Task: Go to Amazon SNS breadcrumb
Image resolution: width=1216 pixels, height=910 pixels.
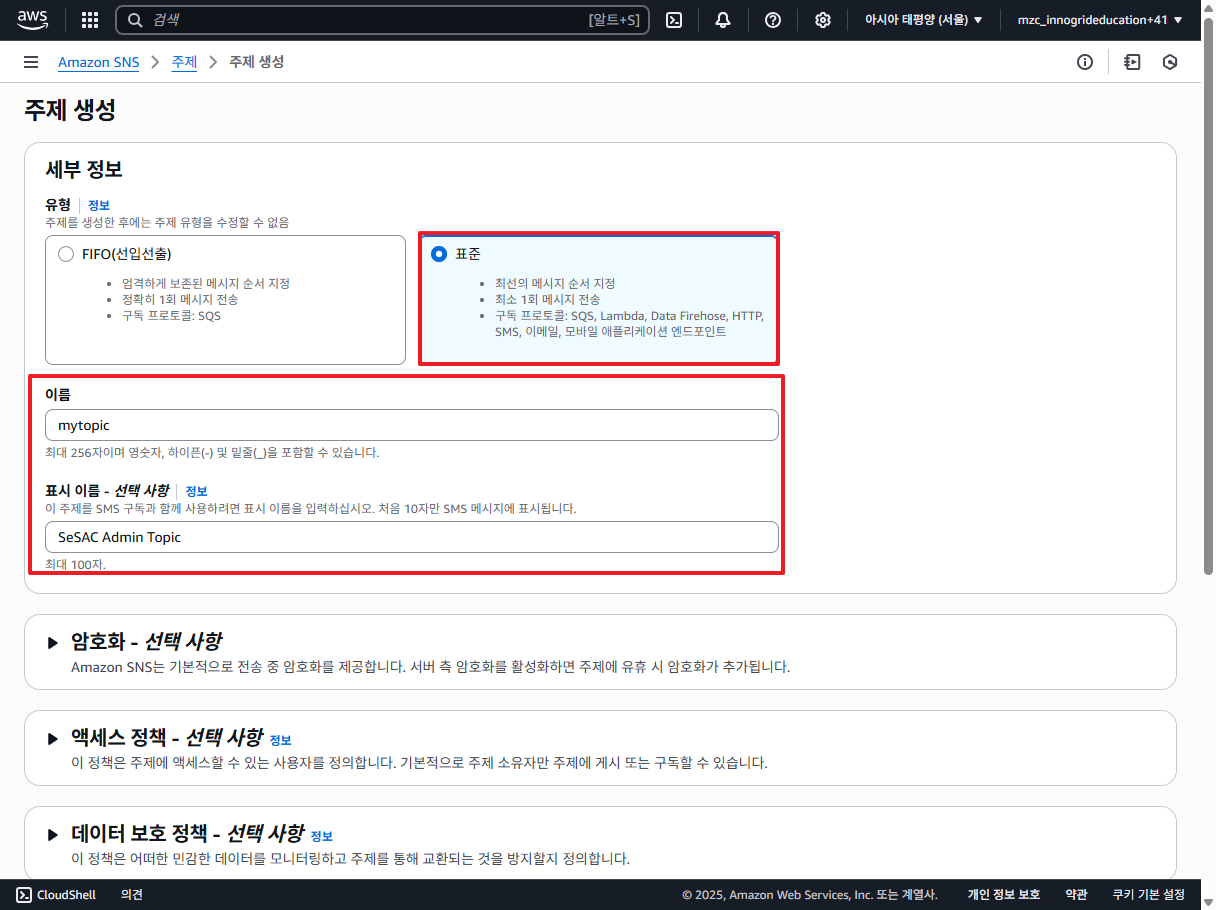Action: pos(99,62)
